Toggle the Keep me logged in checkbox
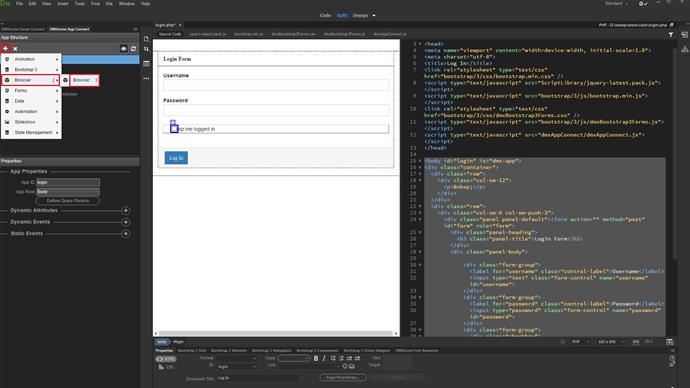Screen dimensions: 690x388 coord(174,129)
